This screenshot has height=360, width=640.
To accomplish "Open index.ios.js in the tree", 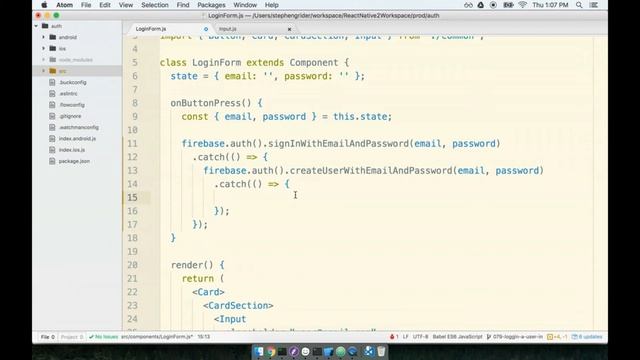I will (x=72, y=150).
